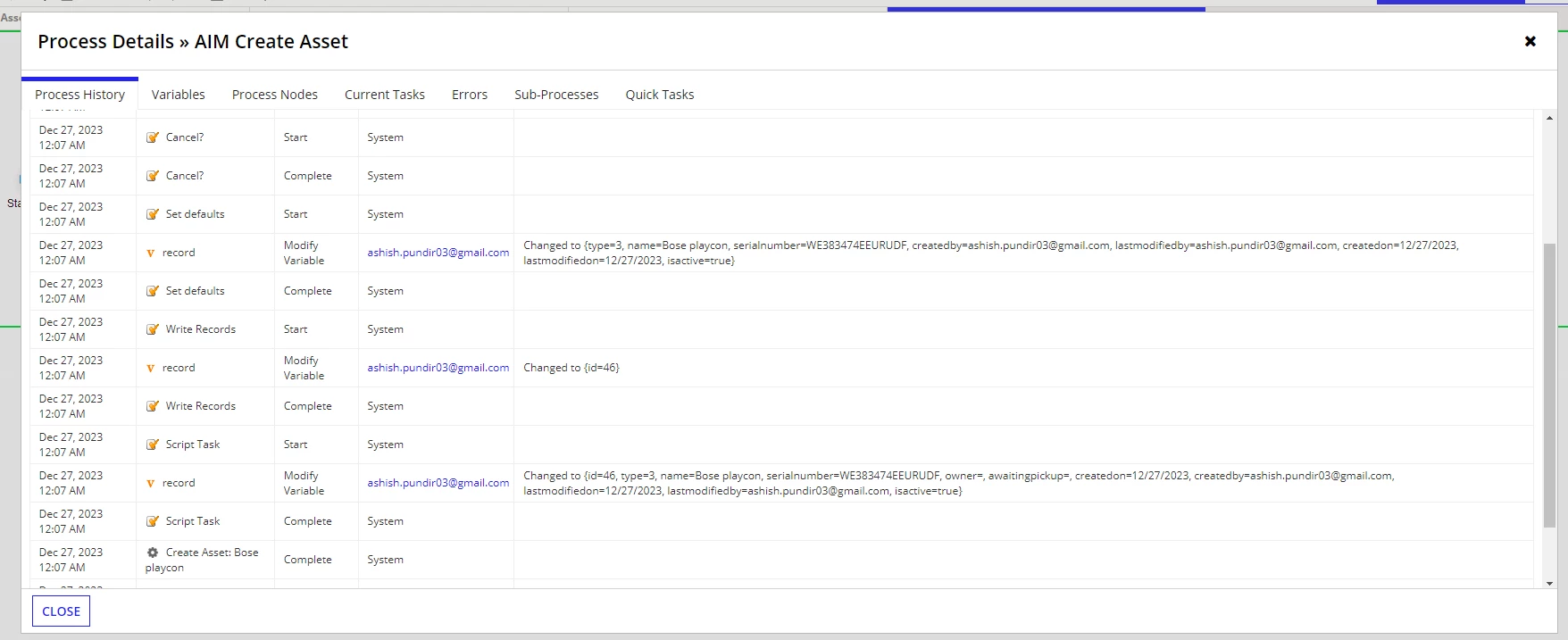Click the task icon in the Script Task Start row
This screenshot has width=1568, height=640.
click(x=153, y=445)
